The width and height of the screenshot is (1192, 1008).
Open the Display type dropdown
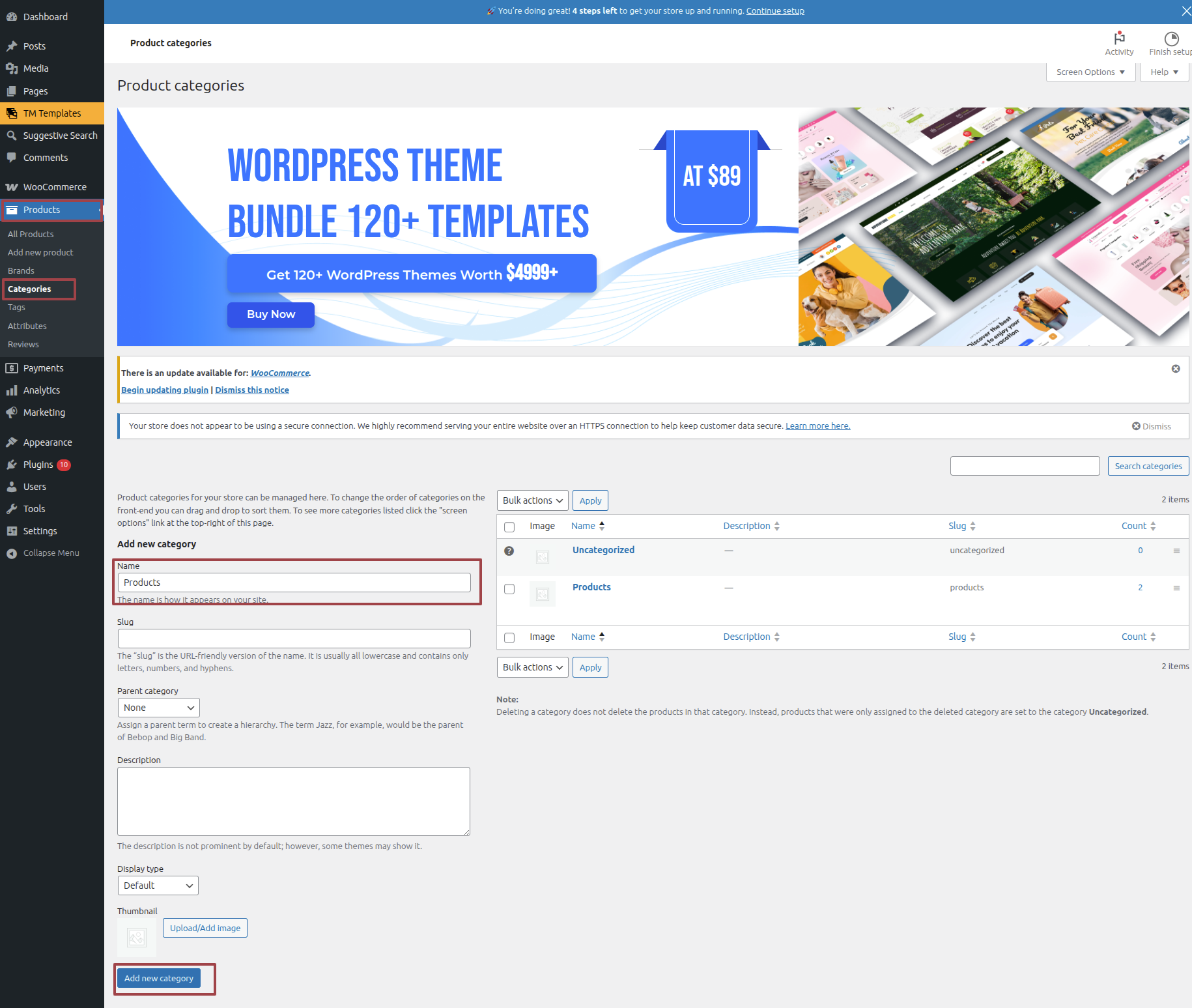click(158, 886)
